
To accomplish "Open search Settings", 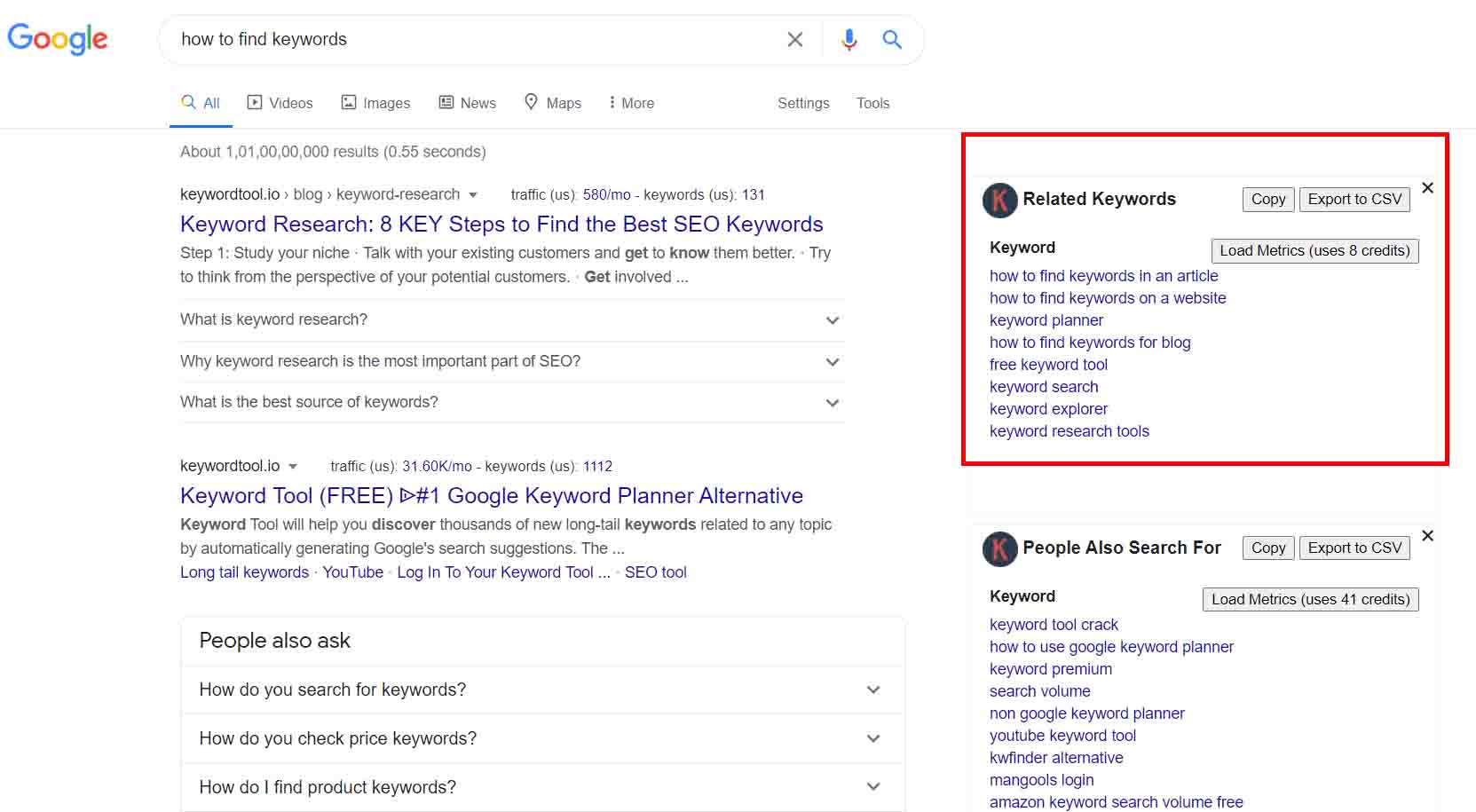I will click(803, 103).
